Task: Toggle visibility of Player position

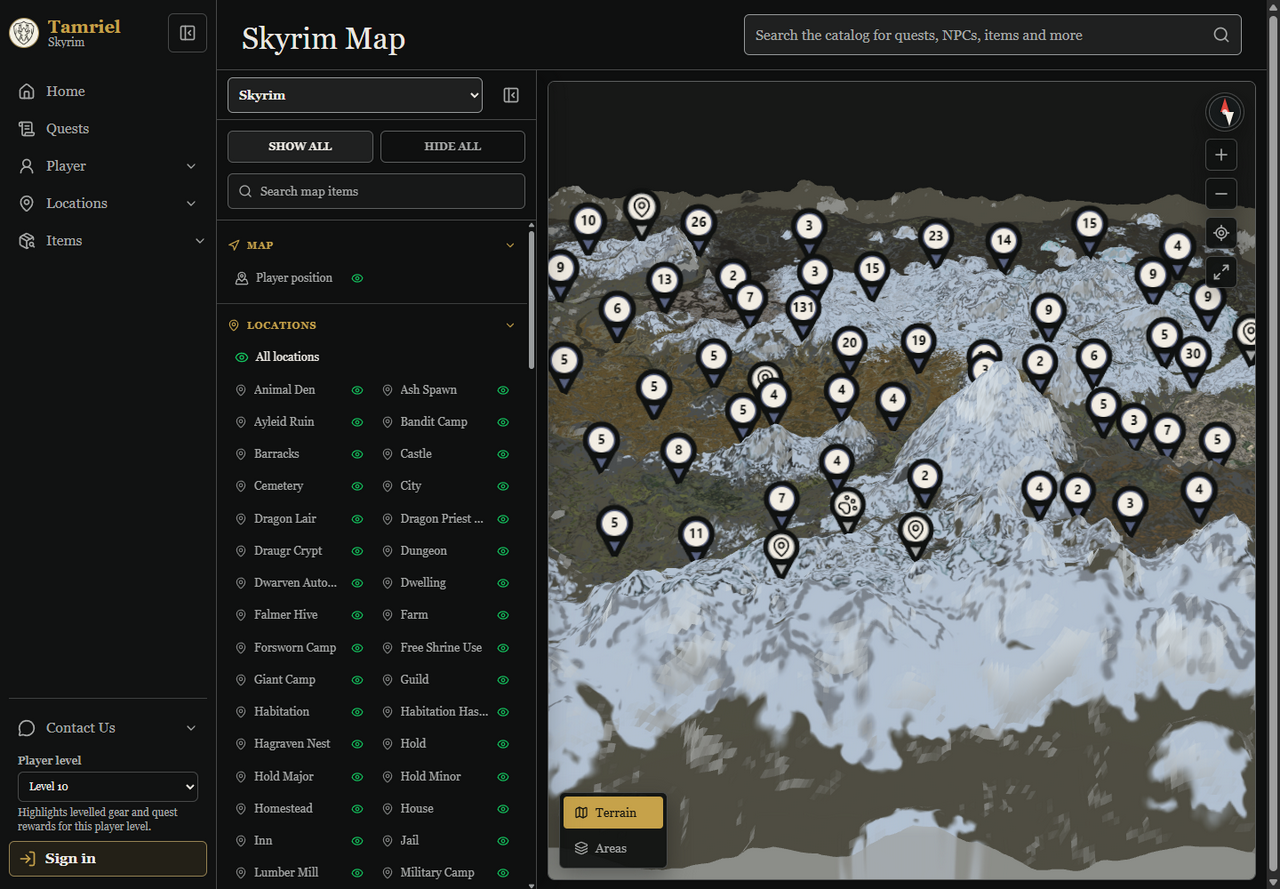Action: point(357,278)
